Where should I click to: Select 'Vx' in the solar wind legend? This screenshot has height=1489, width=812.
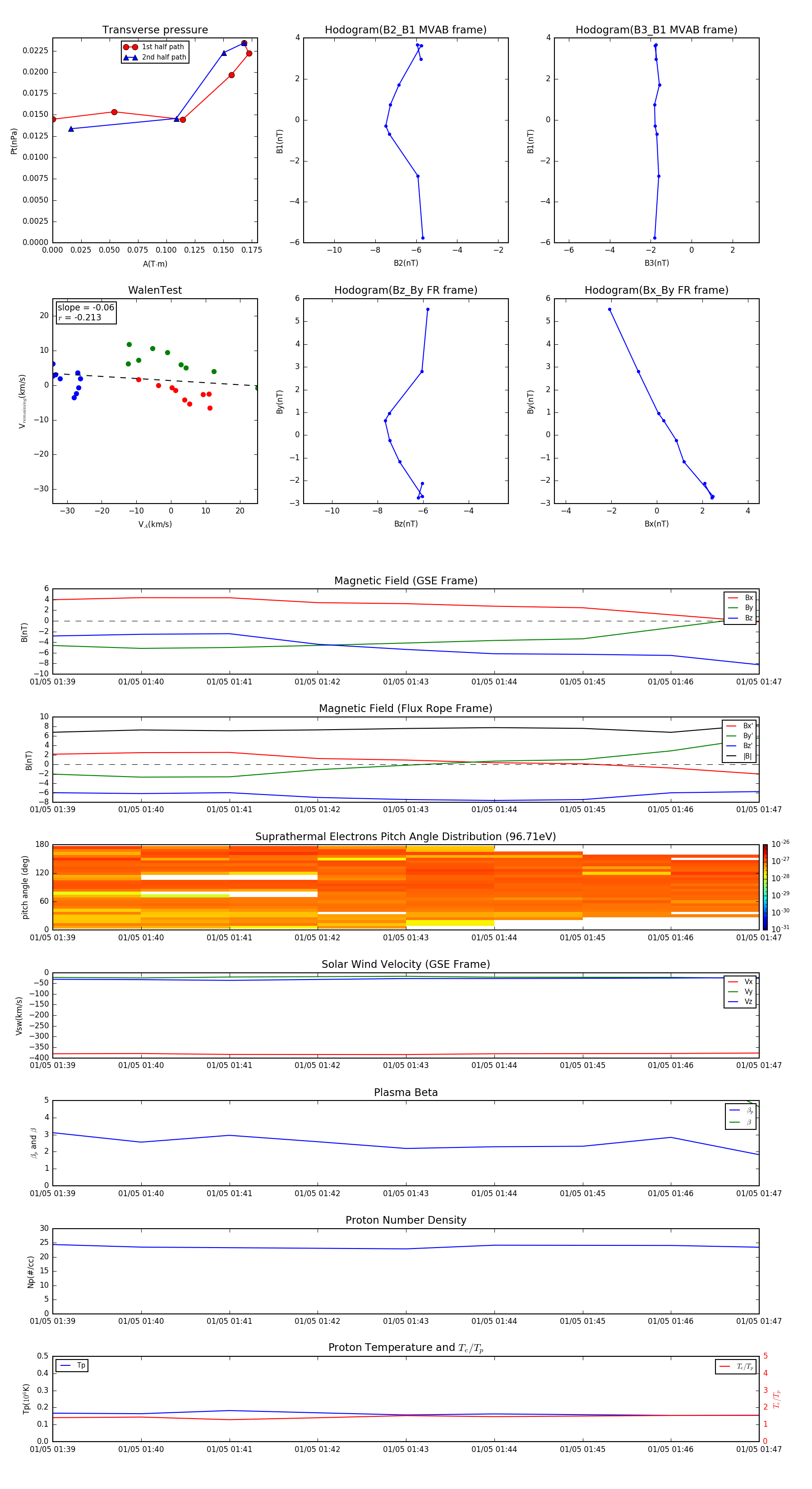tap(740, 981)
